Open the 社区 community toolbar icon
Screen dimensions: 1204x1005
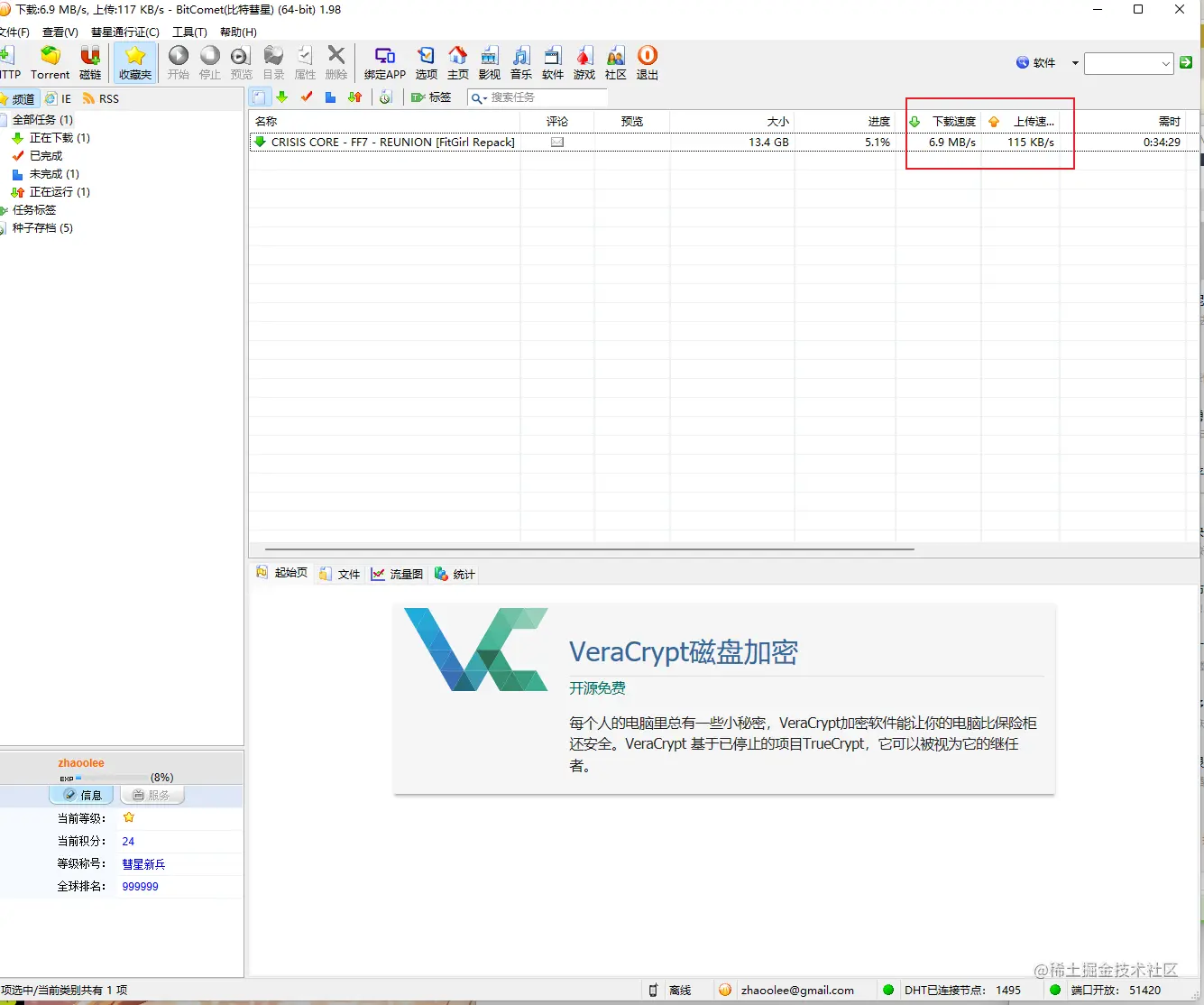pyautogui.click(x=616, y=63)
